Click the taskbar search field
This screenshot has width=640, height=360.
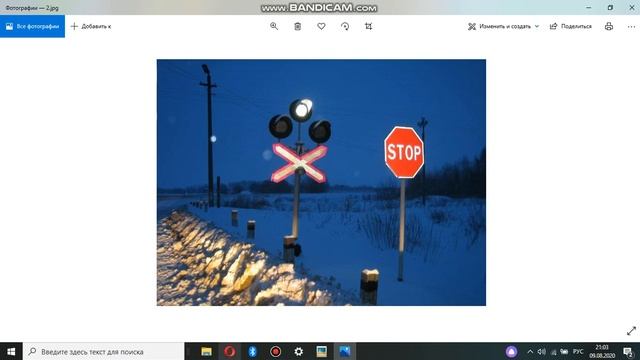pos(104,351)
